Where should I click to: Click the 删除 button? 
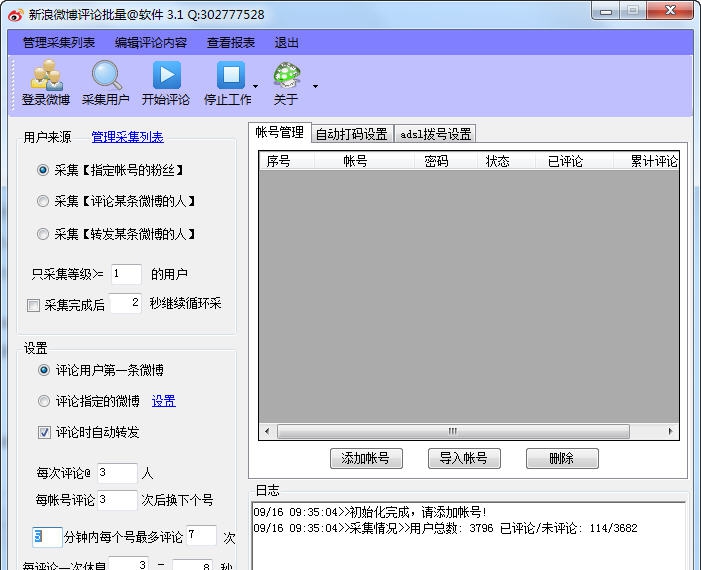[562, 458]
